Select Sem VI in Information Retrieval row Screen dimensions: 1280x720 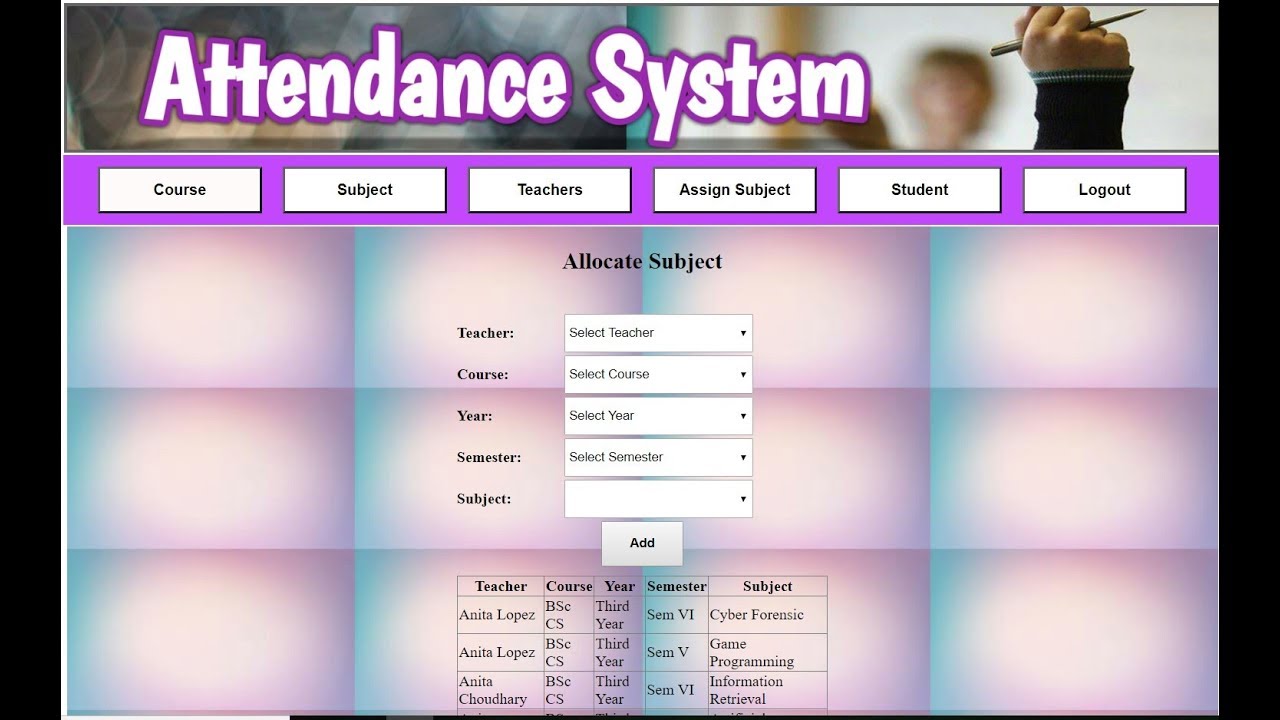pos(677,690)
